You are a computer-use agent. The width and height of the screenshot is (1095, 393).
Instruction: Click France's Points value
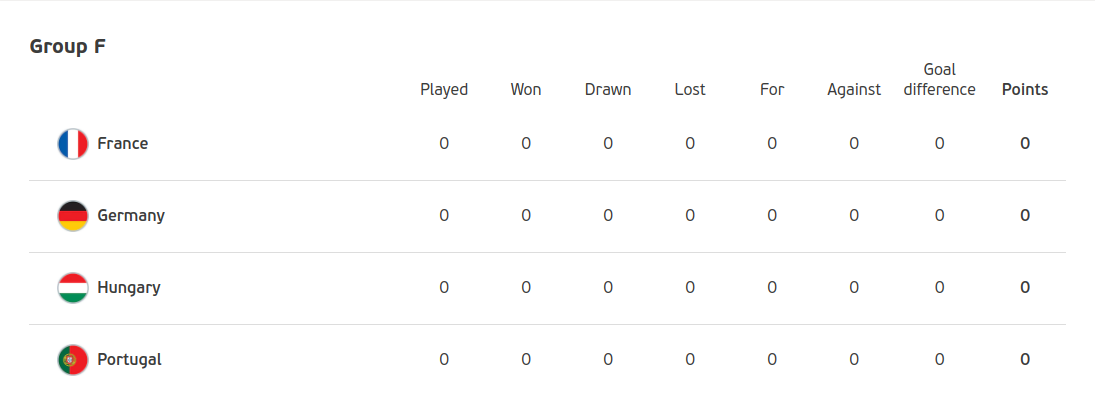coord(1025,144)
